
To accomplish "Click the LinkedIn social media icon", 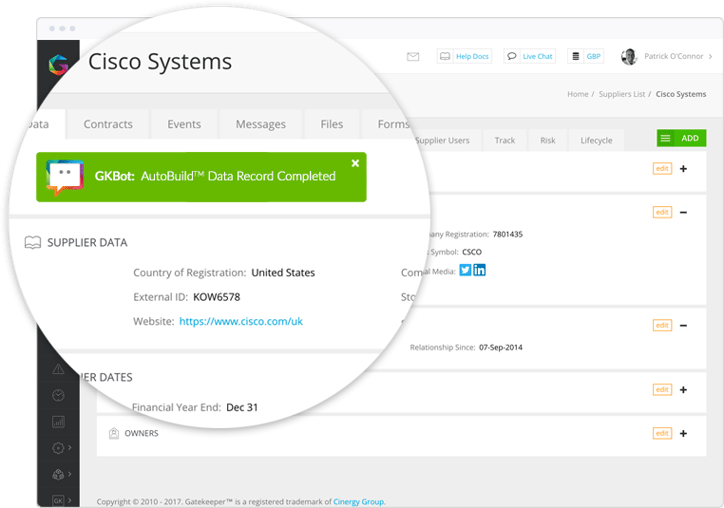I will pyautogui.click(x=479, y=270).
